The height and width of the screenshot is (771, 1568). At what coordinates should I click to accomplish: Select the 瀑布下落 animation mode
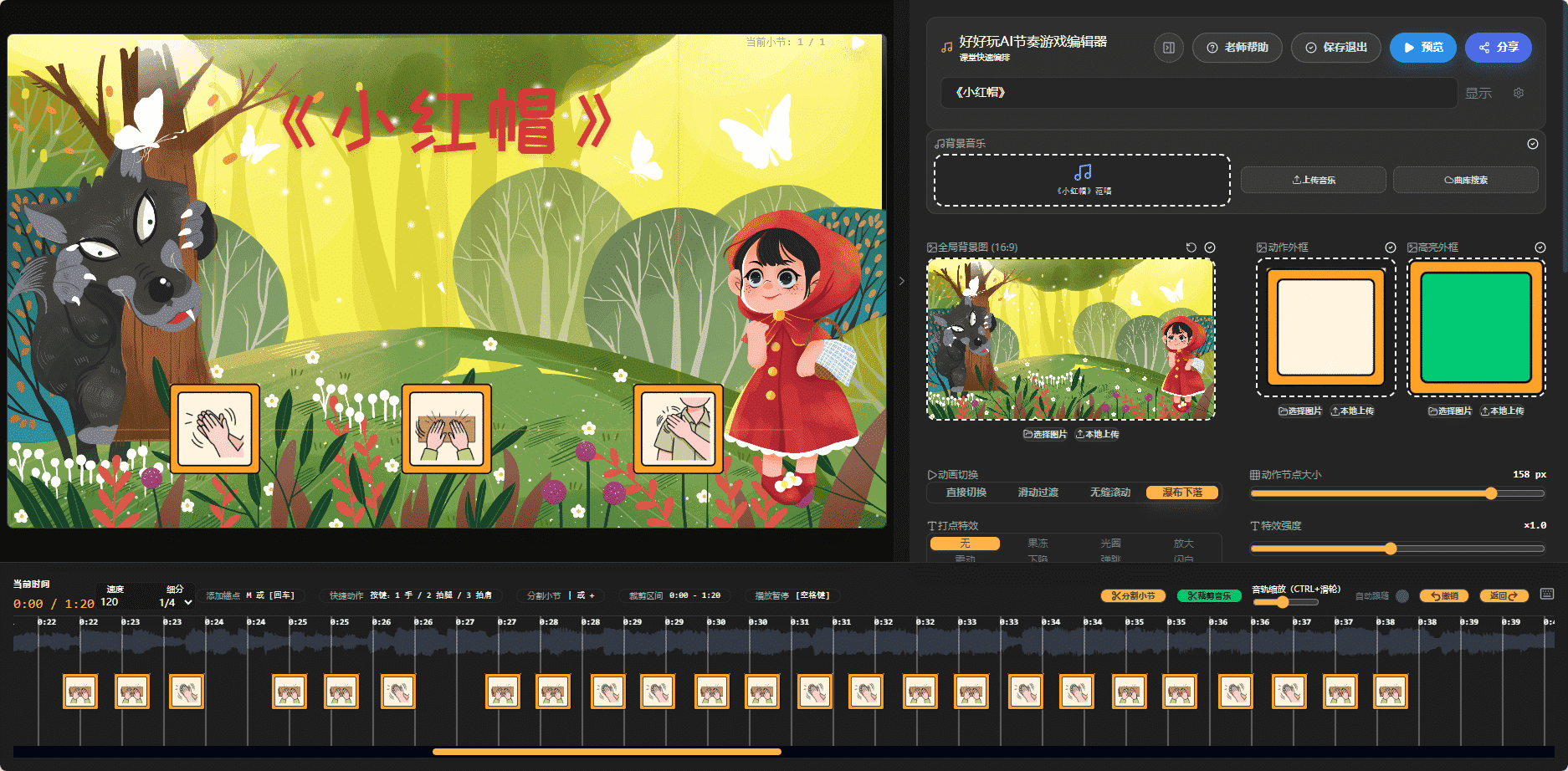point(1182,493)
